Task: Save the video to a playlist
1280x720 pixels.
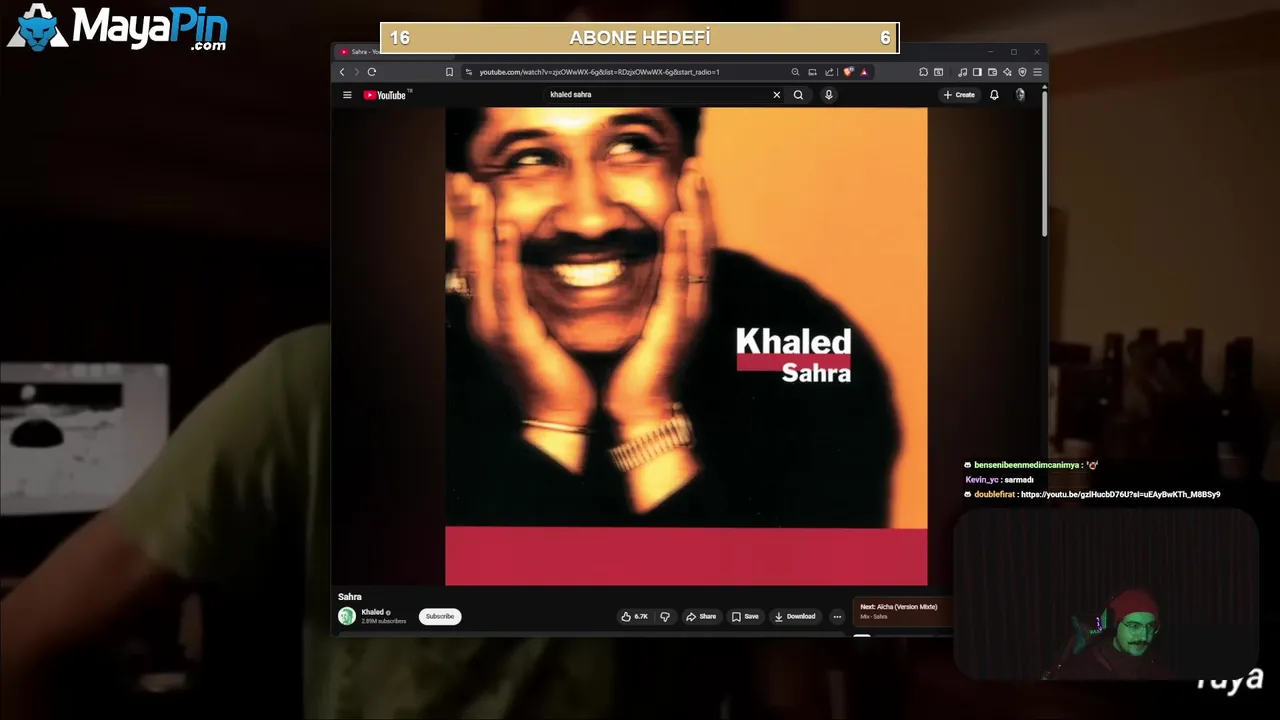Action: pos(745,616)
